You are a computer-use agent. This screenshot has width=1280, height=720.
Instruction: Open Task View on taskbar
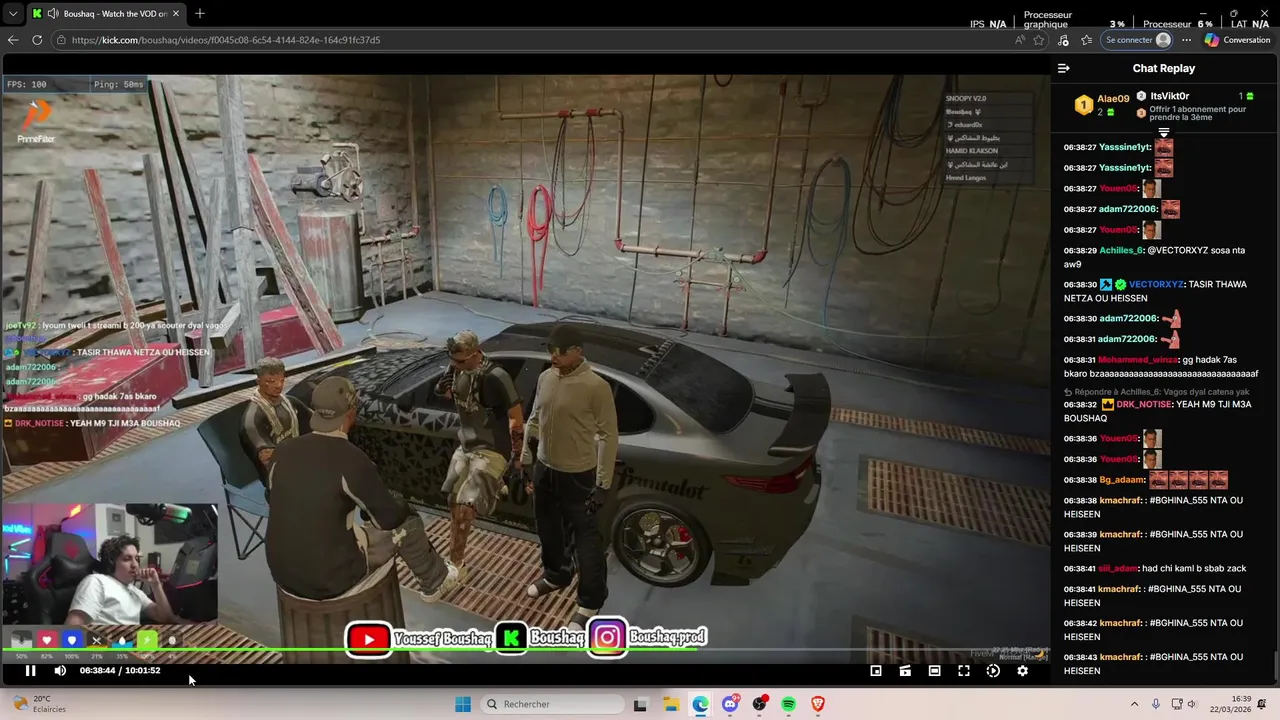tap(640, 704)
